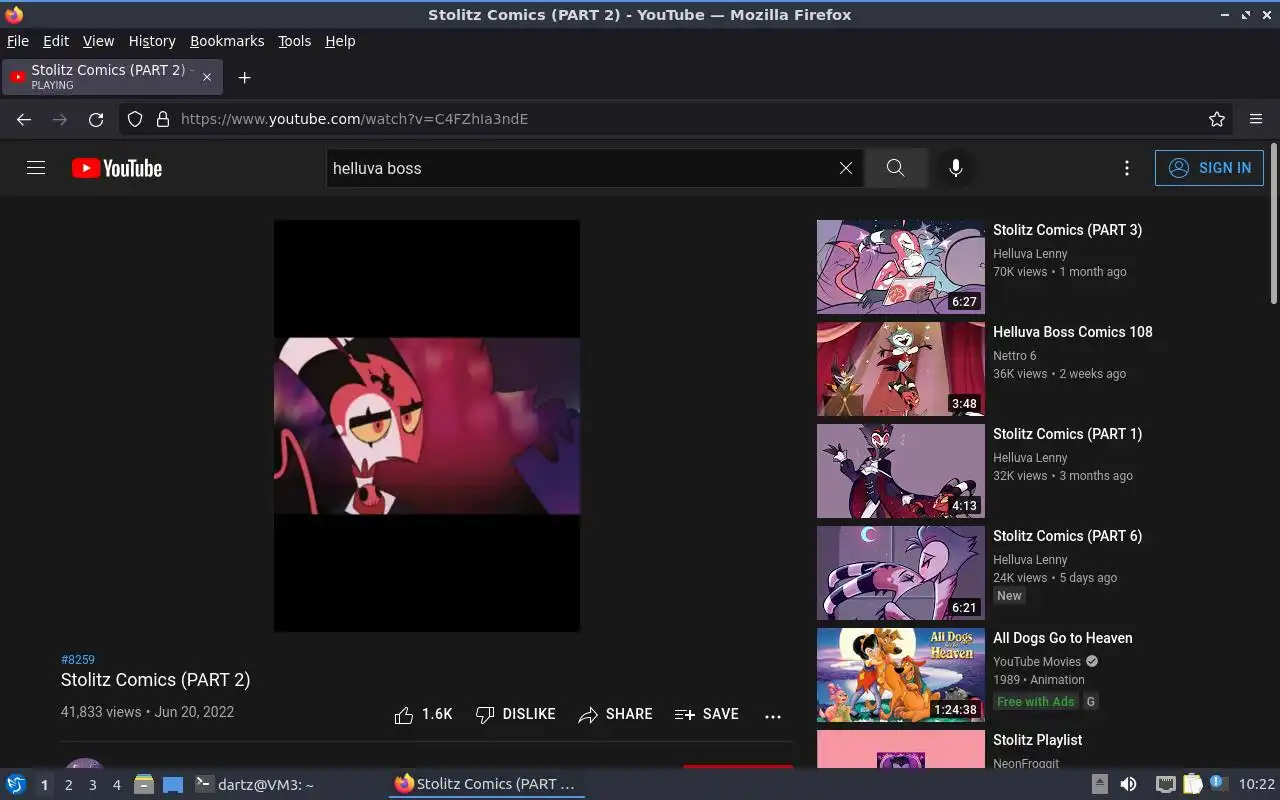Reload the page
Image resolution: width=1280 pixels, height=800 pixels.
96,119
